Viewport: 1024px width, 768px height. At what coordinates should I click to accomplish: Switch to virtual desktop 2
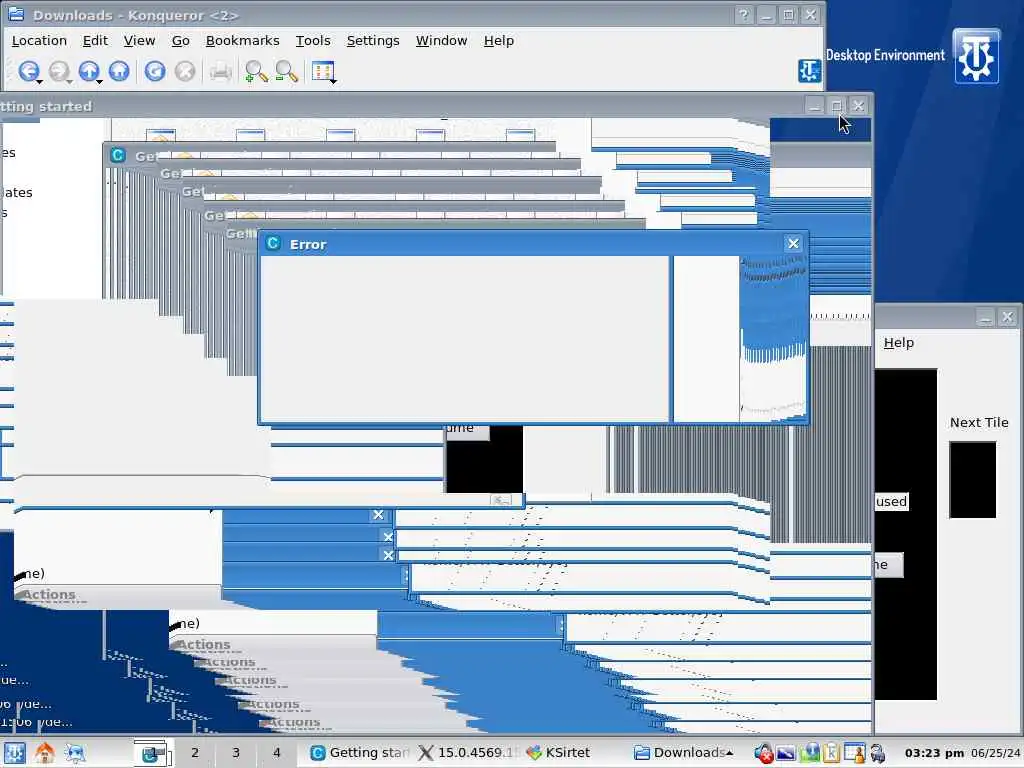pyautogui.click(x=195, y=752)
